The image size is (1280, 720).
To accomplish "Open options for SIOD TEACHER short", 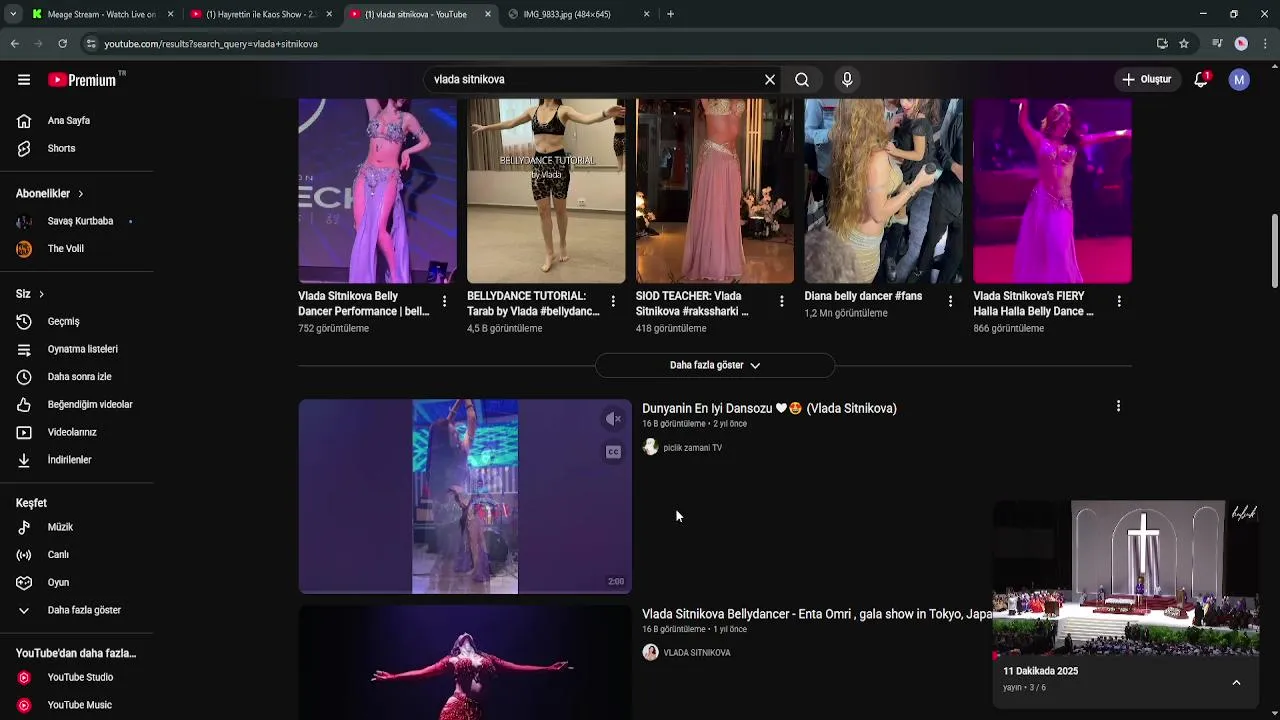I will [x=782, y=301].
